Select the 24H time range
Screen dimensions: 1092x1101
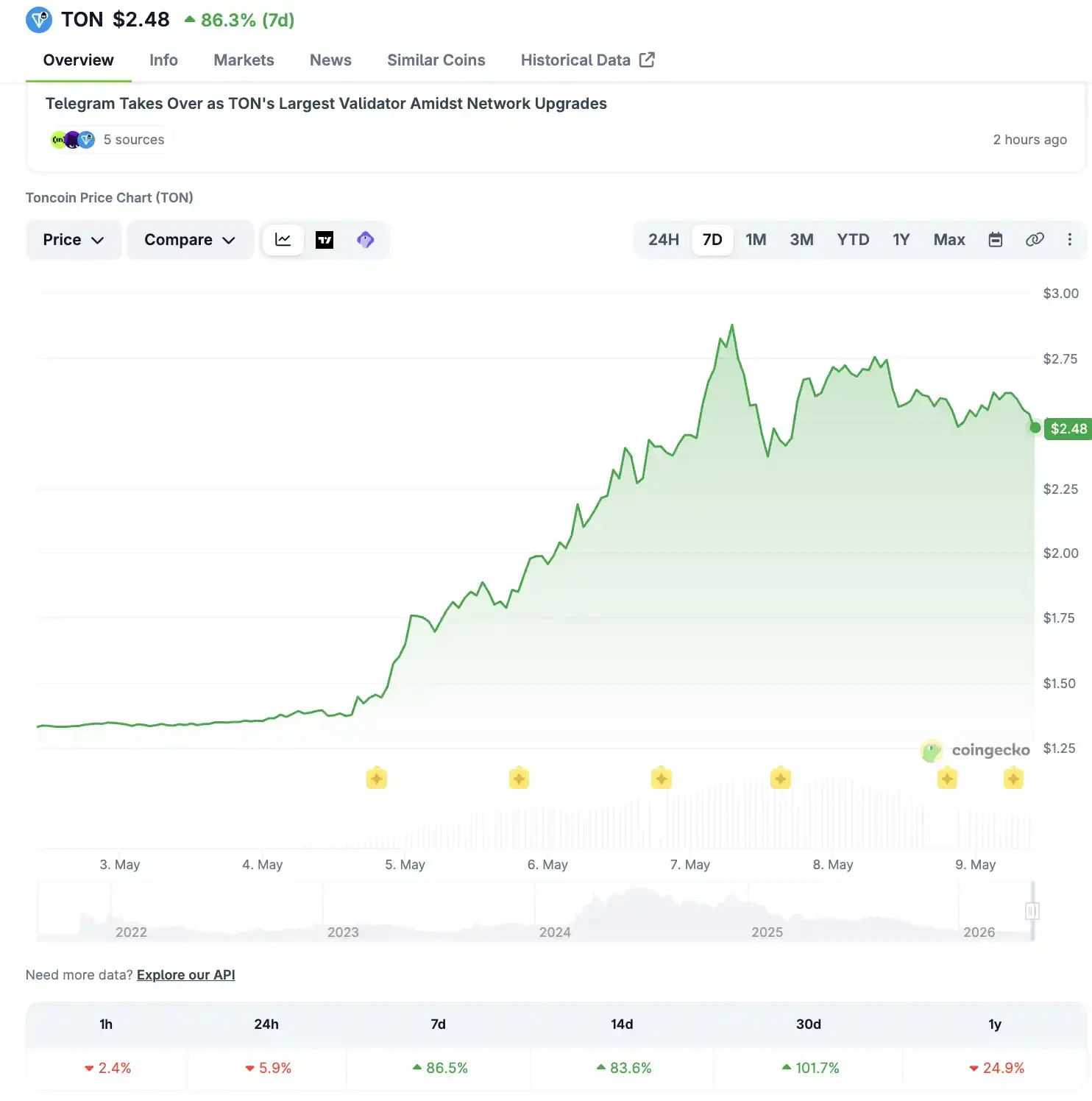664,240
